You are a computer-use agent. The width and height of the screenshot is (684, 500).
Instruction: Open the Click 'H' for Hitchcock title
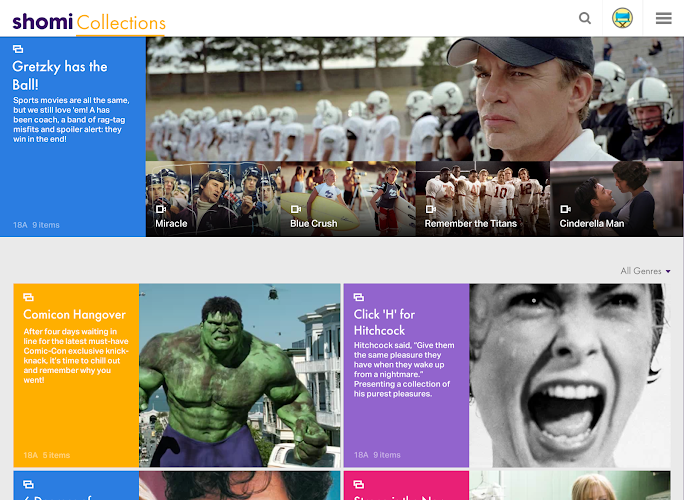pyautogui.click(x=384, y=322)
